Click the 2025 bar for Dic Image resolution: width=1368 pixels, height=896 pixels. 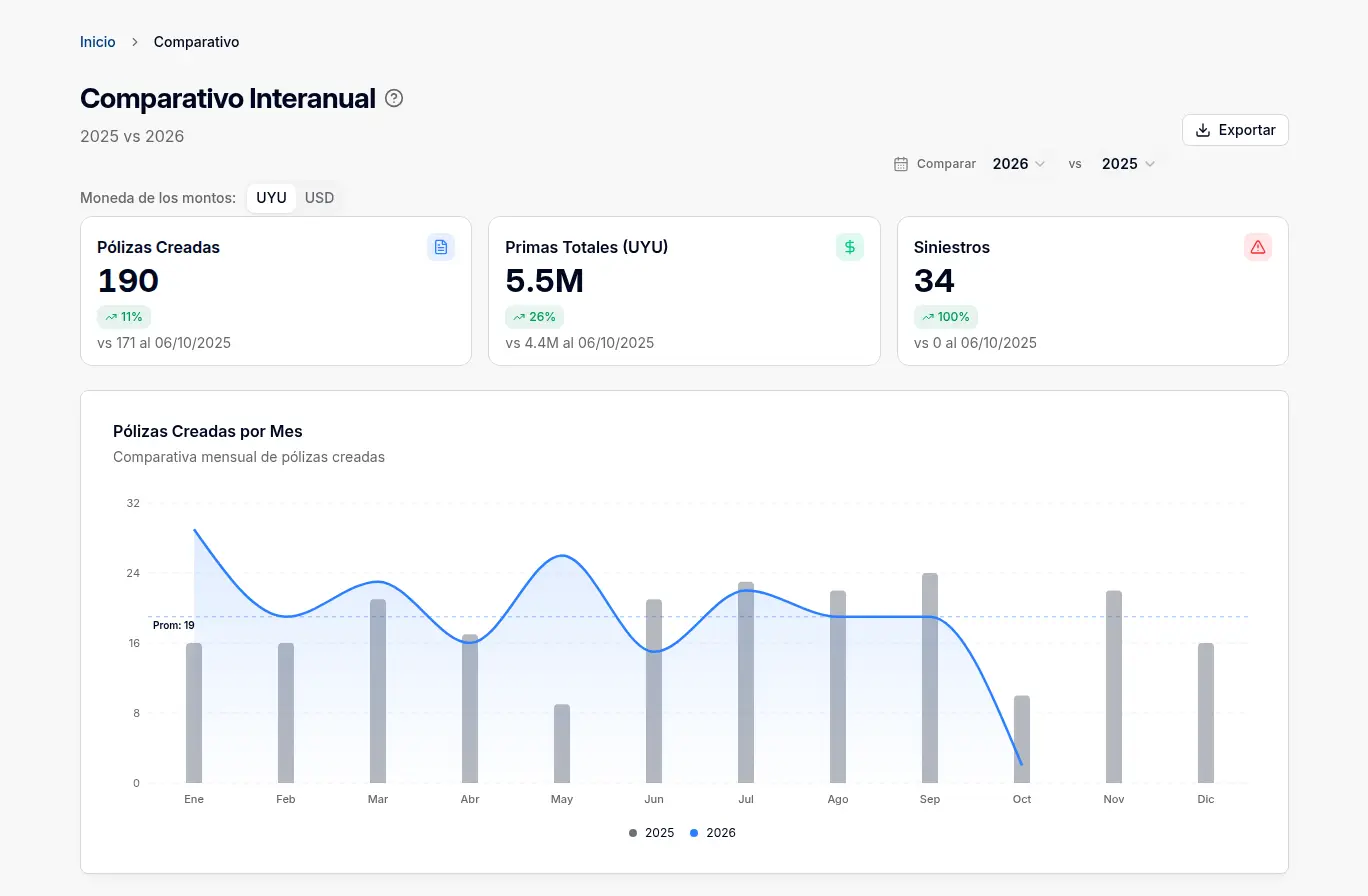pyautogui.click(x=1206, y=713)
